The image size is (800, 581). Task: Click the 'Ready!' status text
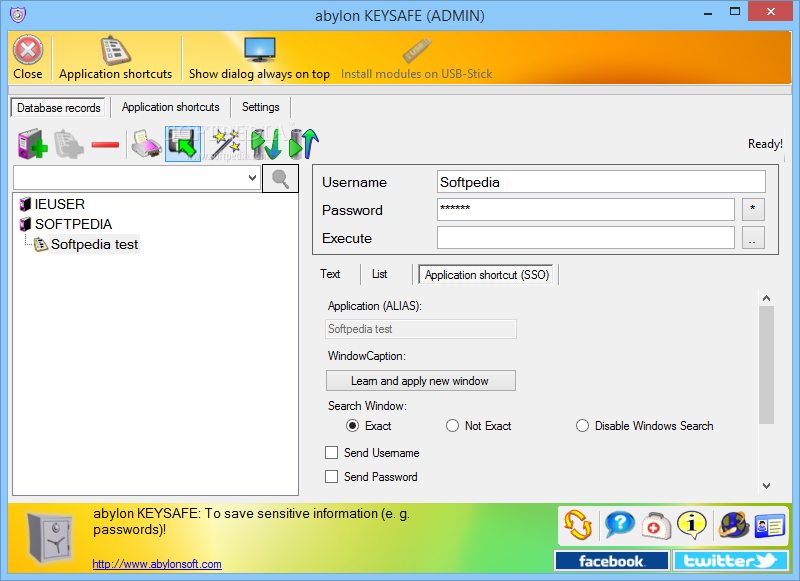click(x=765, y=144)
